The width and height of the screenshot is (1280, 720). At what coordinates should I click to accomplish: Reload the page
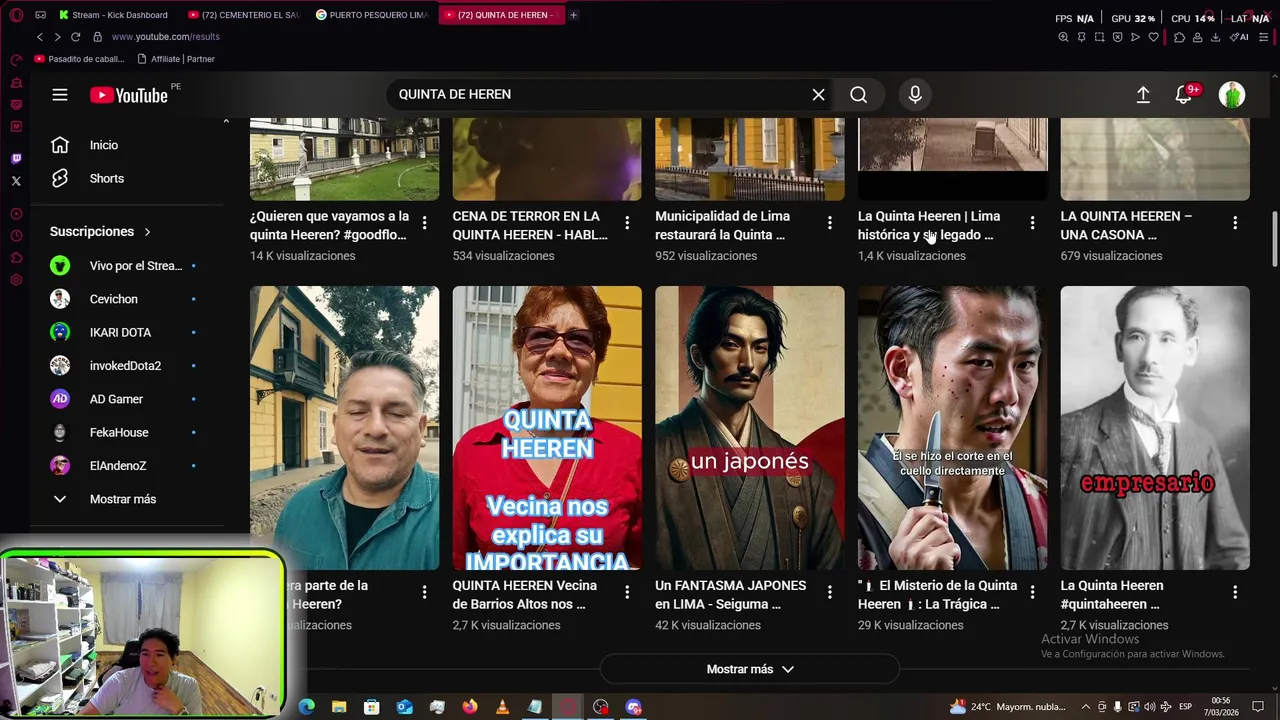(x=75, y=37)
